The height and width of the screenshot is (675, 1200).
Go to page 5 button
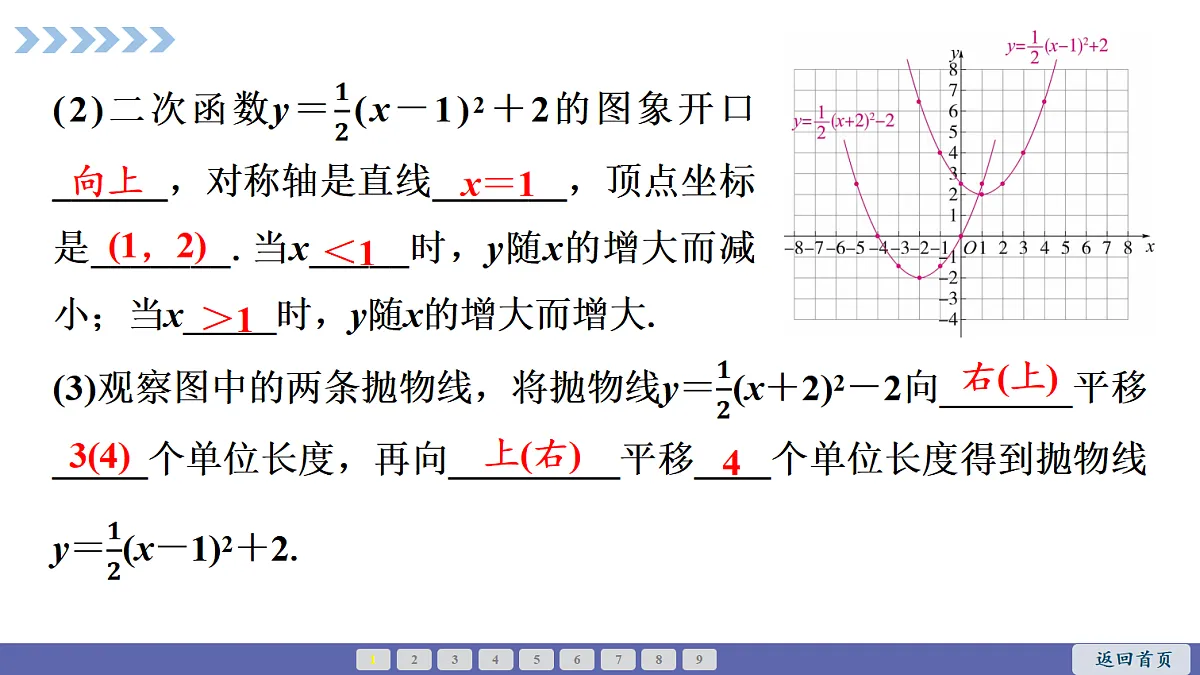pyautogui.click(x=536, y=660)
